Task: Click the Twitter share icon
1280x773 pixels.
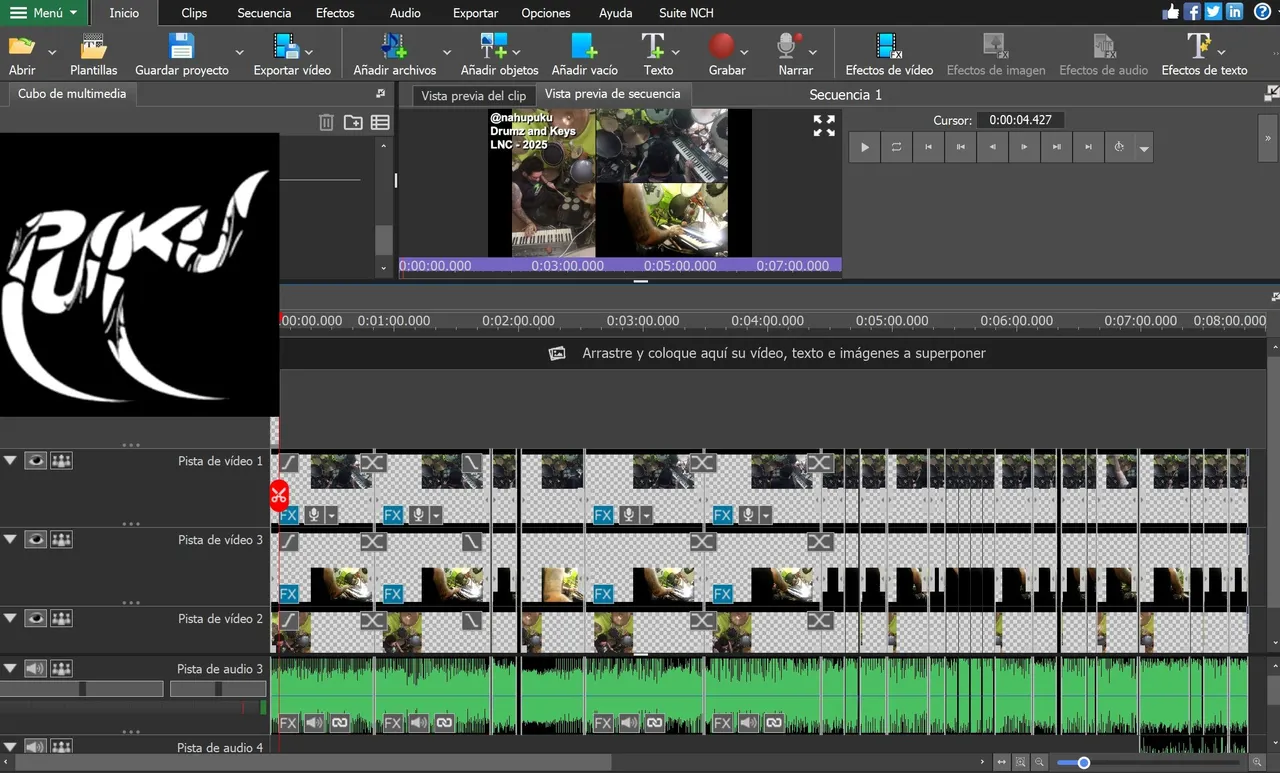Action: 1213,12
